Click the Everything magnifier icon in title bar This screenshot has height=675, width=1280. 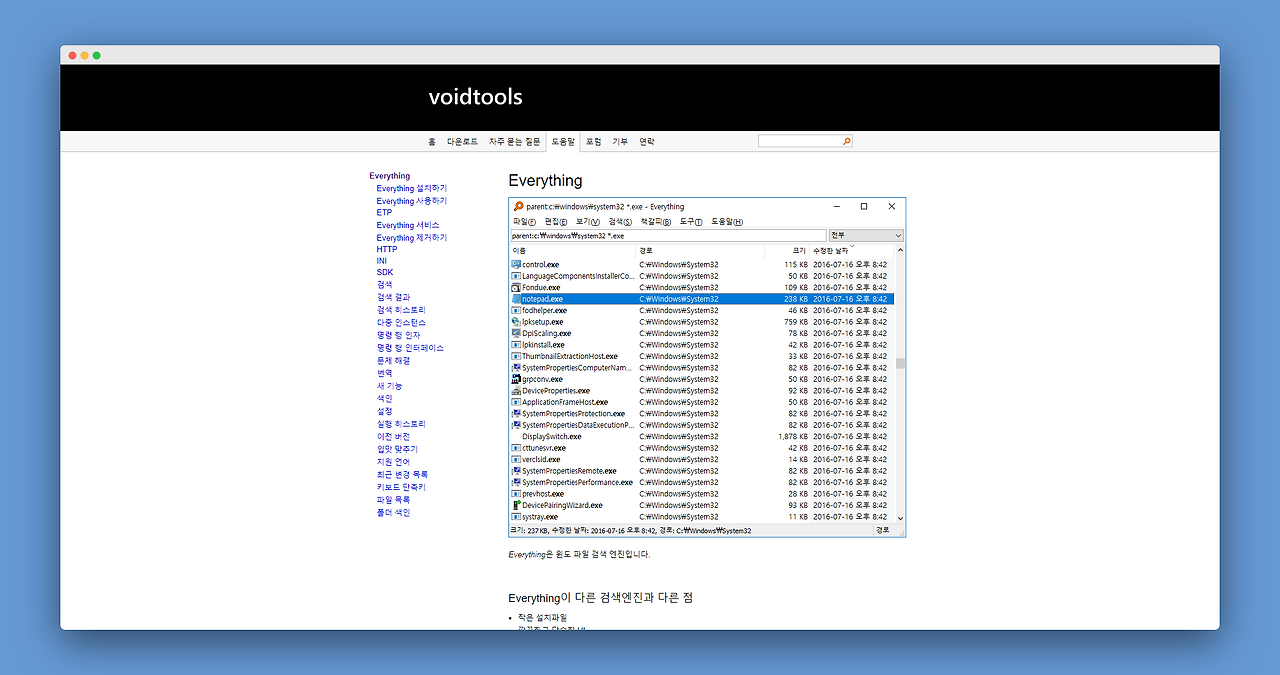518,206
